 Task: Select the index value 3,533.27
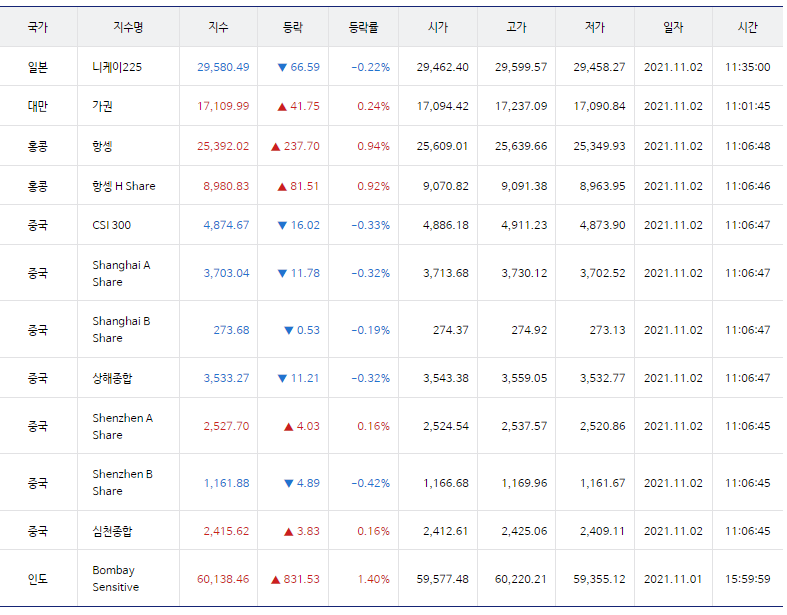pyautogui.click(x=226, y=378)
